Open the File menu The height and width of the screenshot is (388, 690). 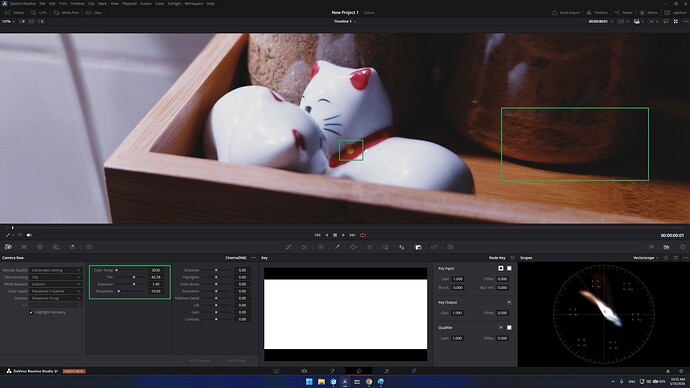(42, 4)
